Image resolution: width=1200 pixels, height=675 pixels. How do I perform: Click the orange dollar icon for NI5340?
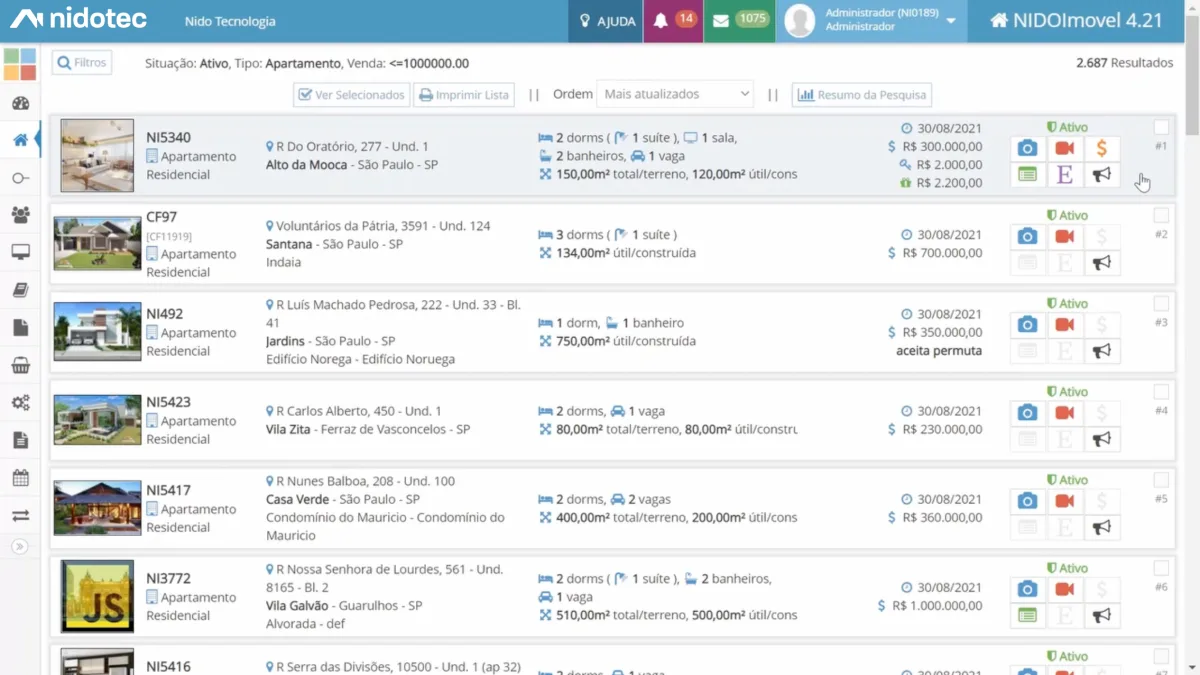click(1101, 148)
